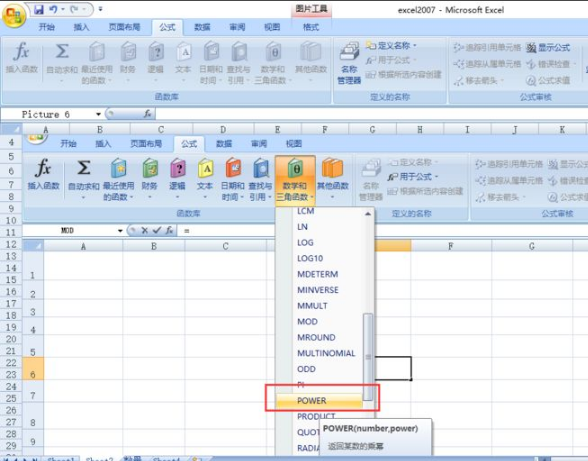Click 定义名称 in the greyed main ribbon
Viewport: 588px width, 461px height.
pyautogui.click(x=391, y=46)
